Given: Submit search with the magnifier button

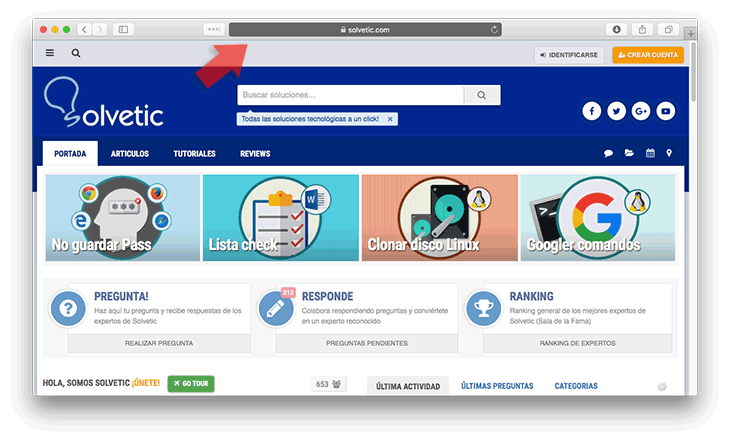Looking at the screenshot, I should pos(482,95).
